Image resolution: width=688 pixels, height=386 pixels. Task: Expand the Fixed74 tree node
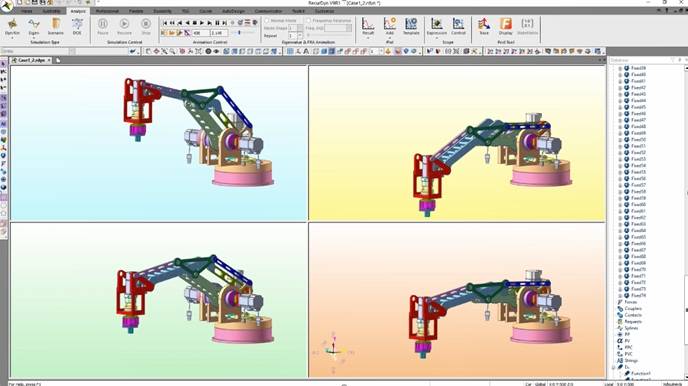(620, 296)
